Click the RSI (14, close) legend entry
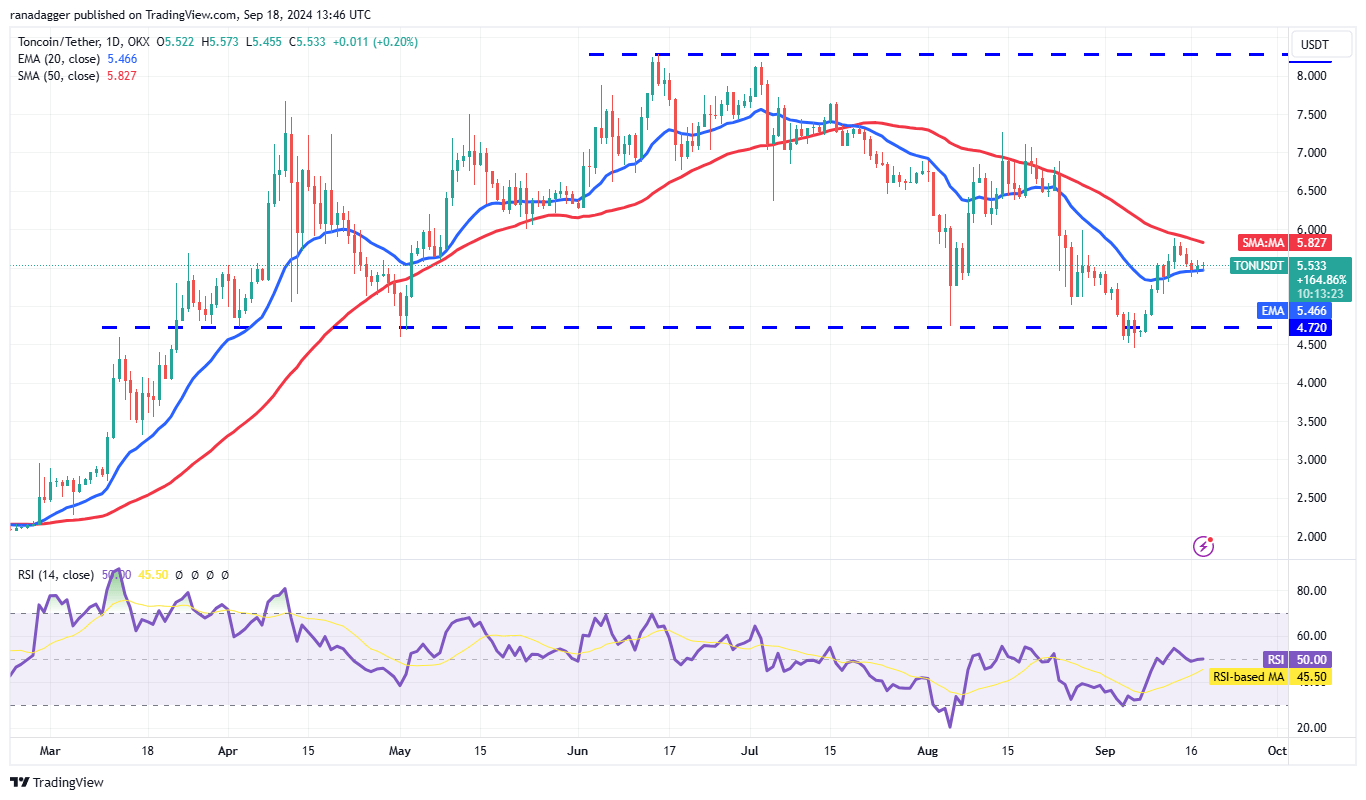 56,575
